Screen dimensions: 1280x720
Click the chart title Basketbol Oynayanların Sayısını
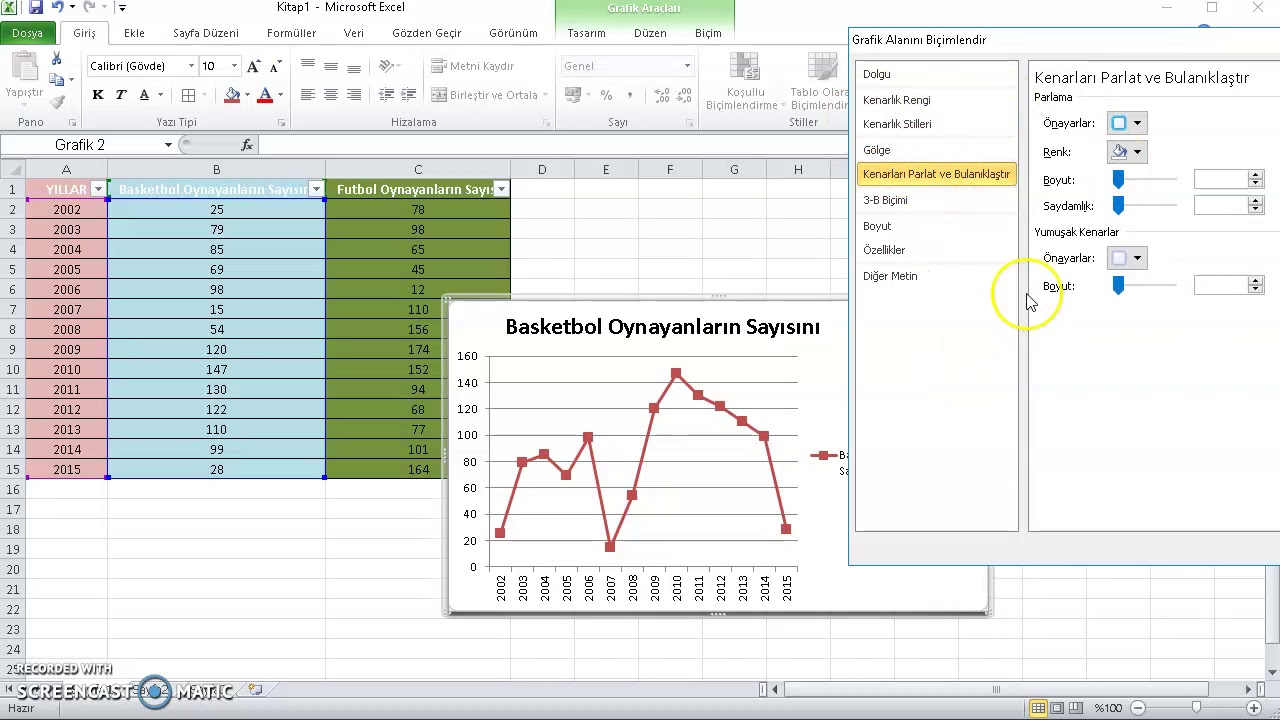(x=662, y=327)
